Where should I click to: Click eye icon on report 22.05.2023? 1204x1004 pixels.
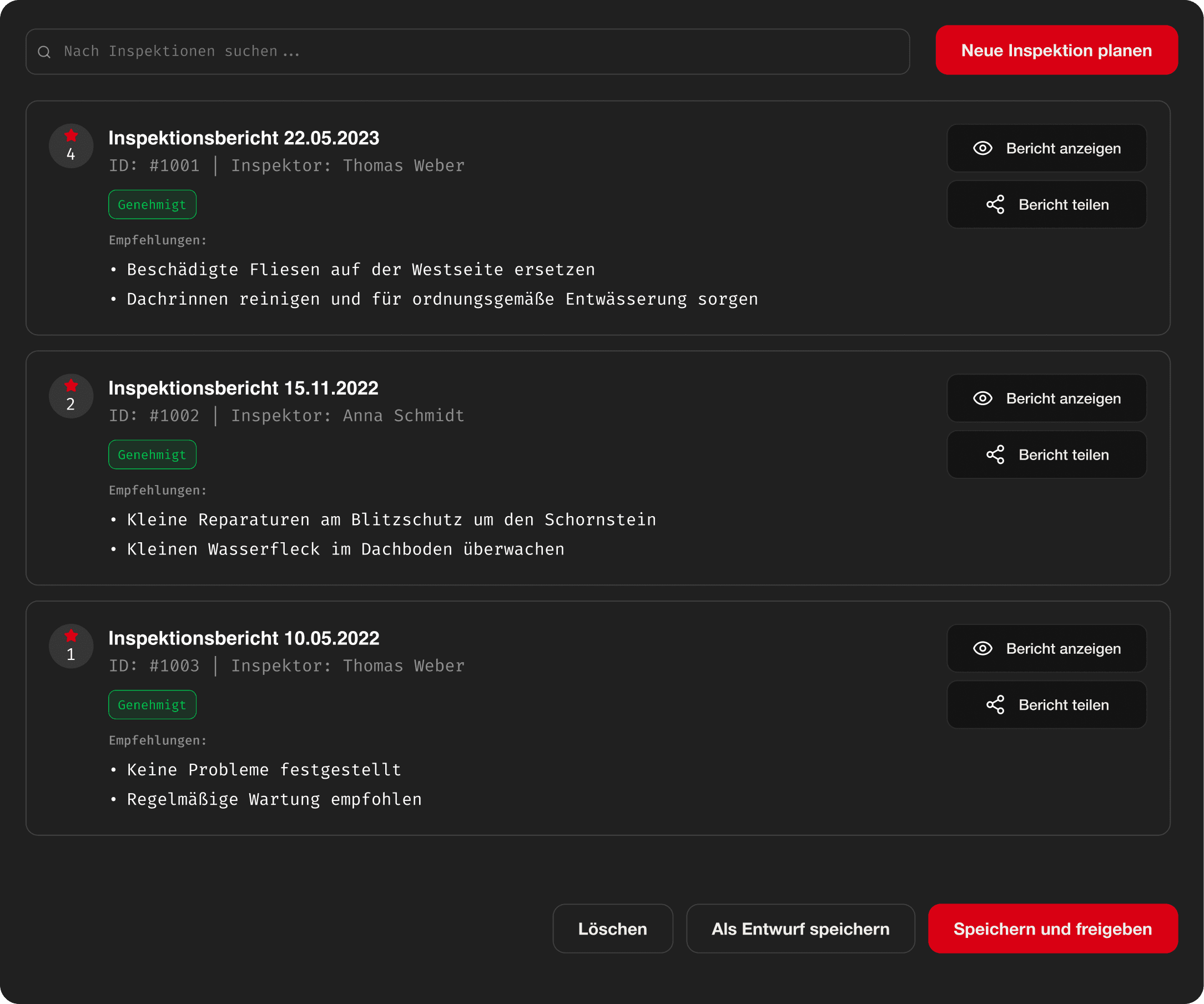982,149
